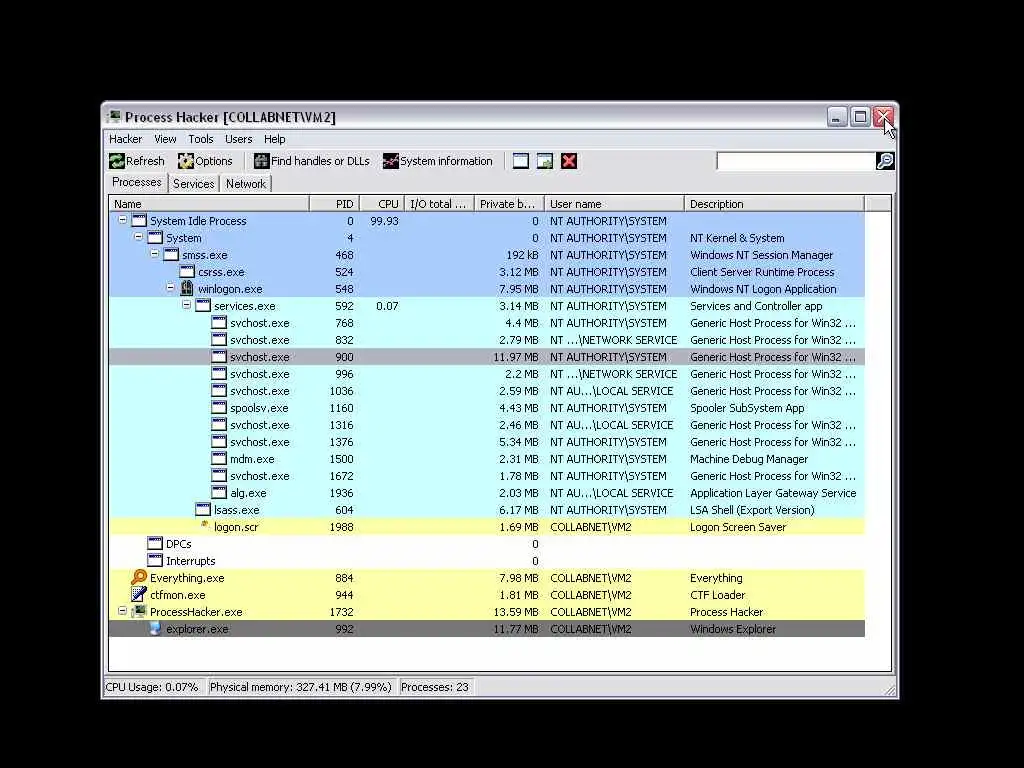The height and width of the screenshot is (768, 1024).
Task: Click into the search input field
Action: [x=795, y=161]
